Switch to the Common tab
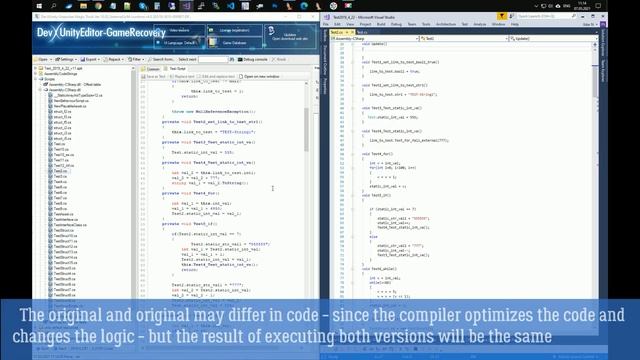The height and width of the screenshot is (360, 640). [151, 69]
